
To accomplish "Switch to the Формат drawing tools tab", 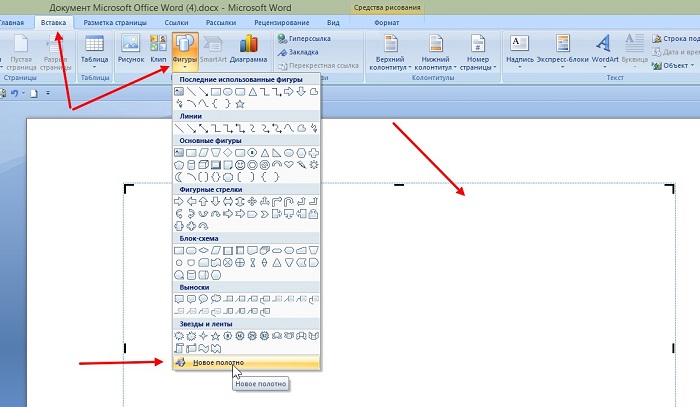I will click(387, 22).
